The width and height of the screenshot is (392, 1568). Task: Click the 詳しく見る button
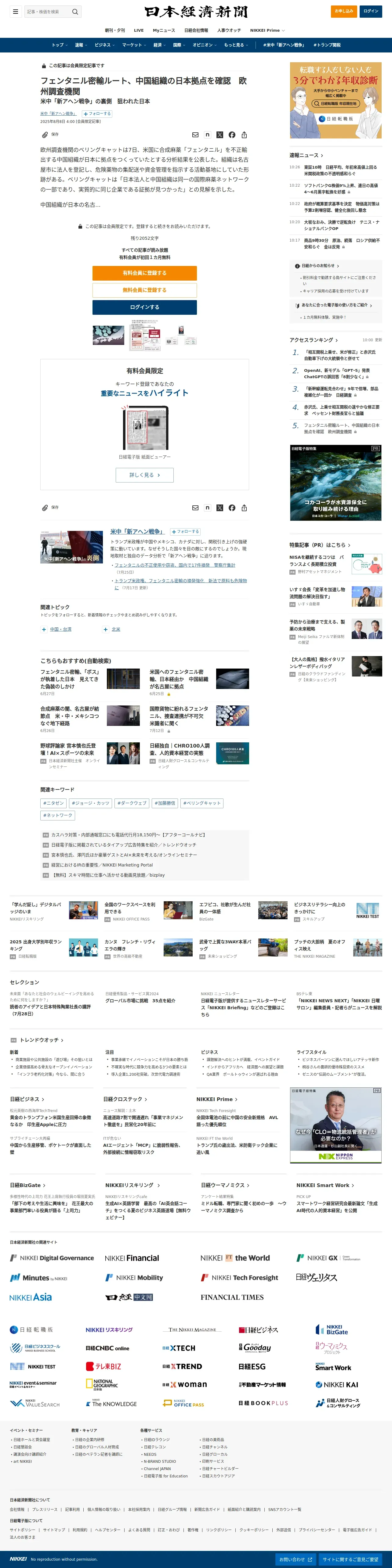point(144,475)
